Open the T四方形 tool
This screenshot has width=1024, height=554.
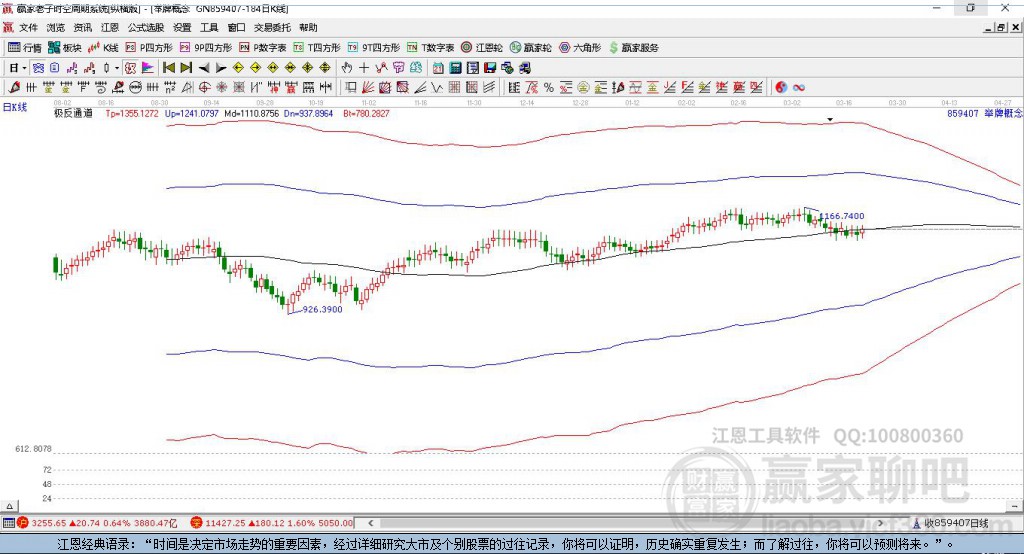point(317,48)
